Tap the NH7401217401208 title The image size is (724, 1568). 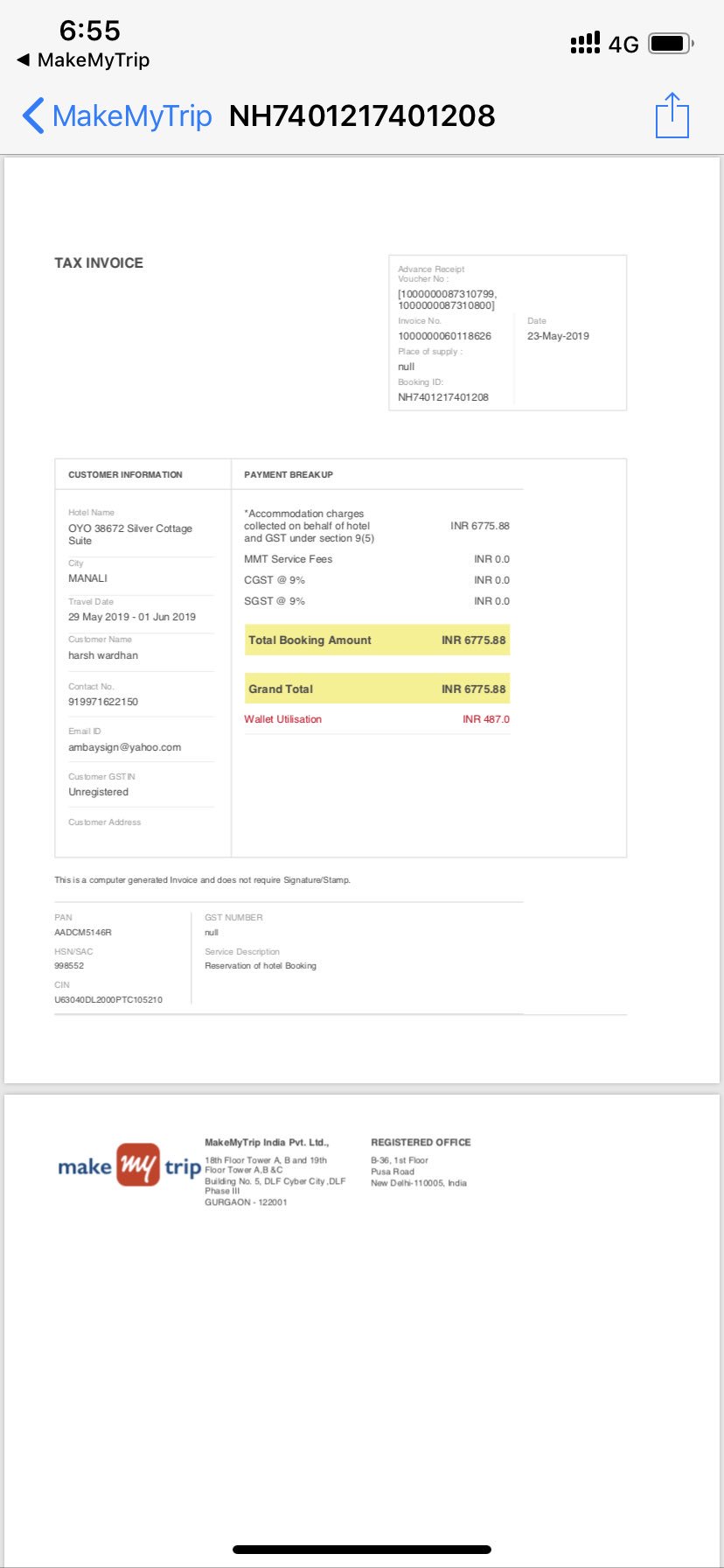(362, 115)
